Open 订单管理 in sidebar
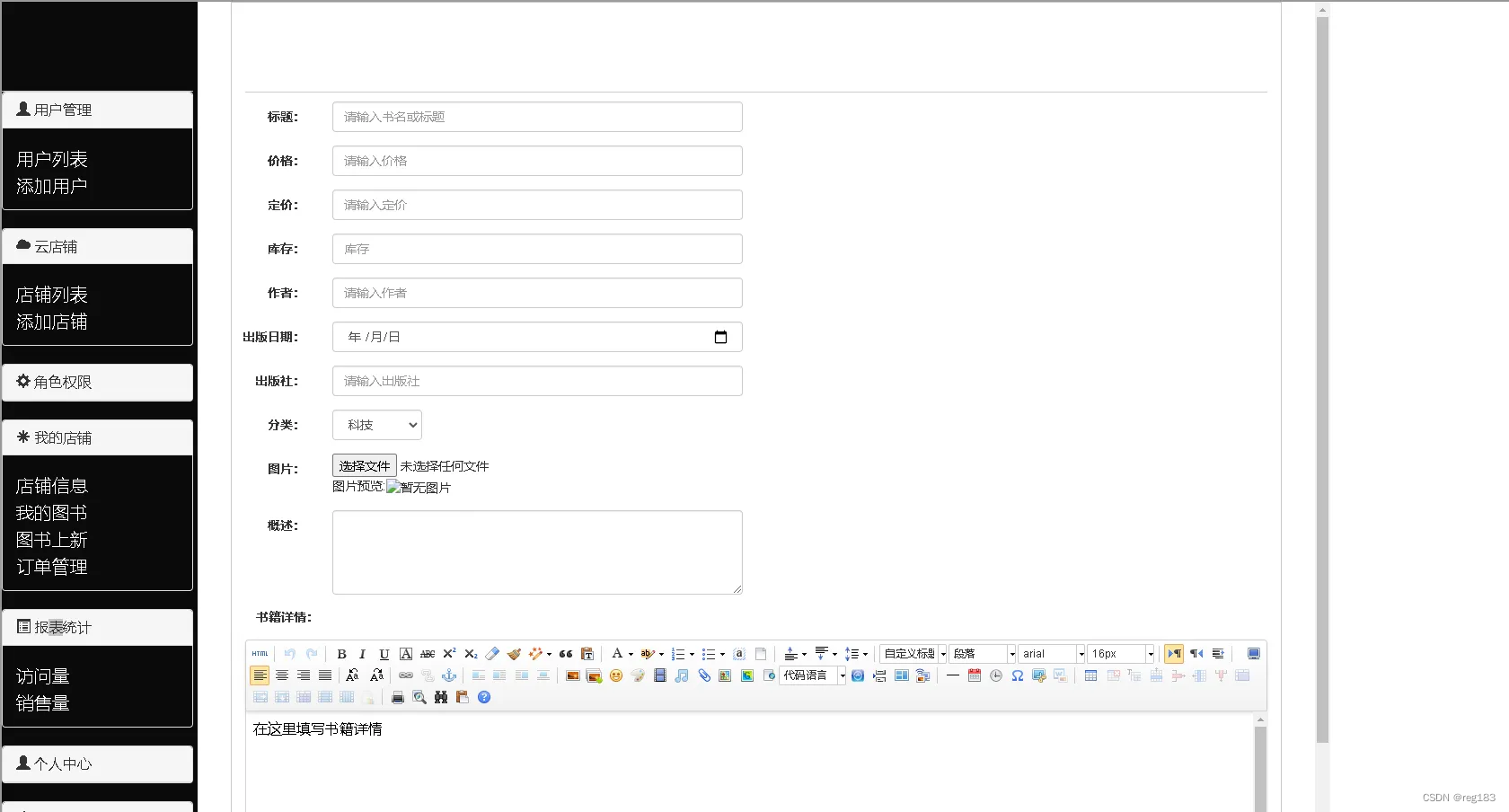The height and width of the screenshot is (812, 1509). point(52,567)
